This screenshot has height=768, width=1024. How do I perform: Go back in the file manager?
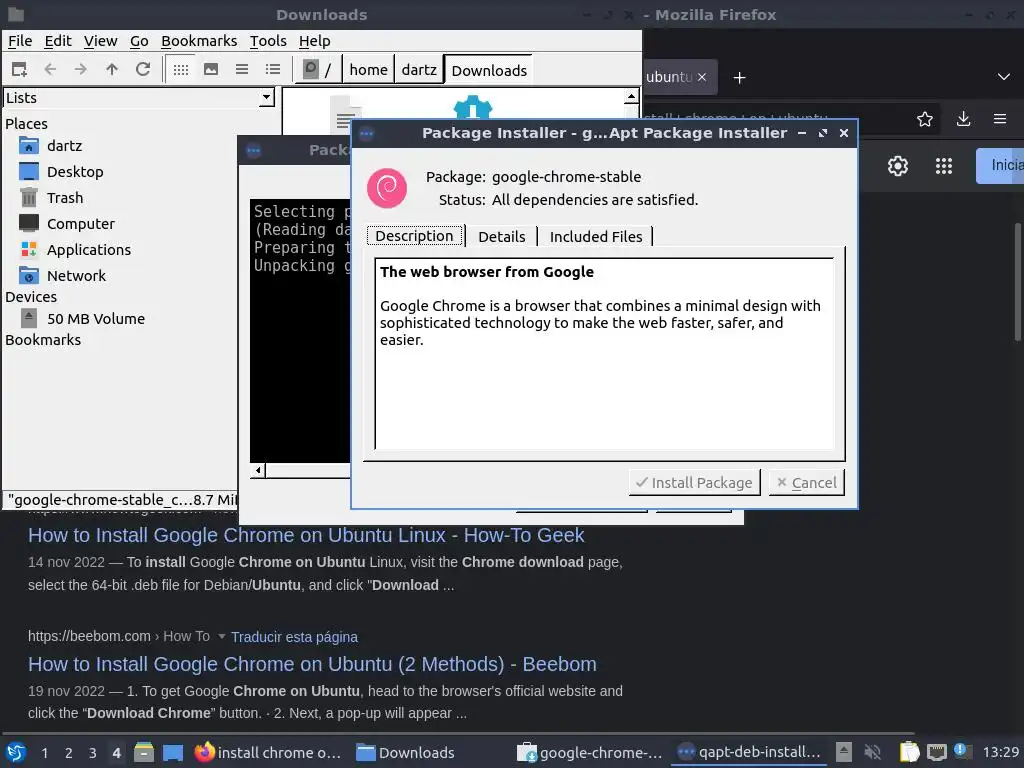(x=50, y=69)
